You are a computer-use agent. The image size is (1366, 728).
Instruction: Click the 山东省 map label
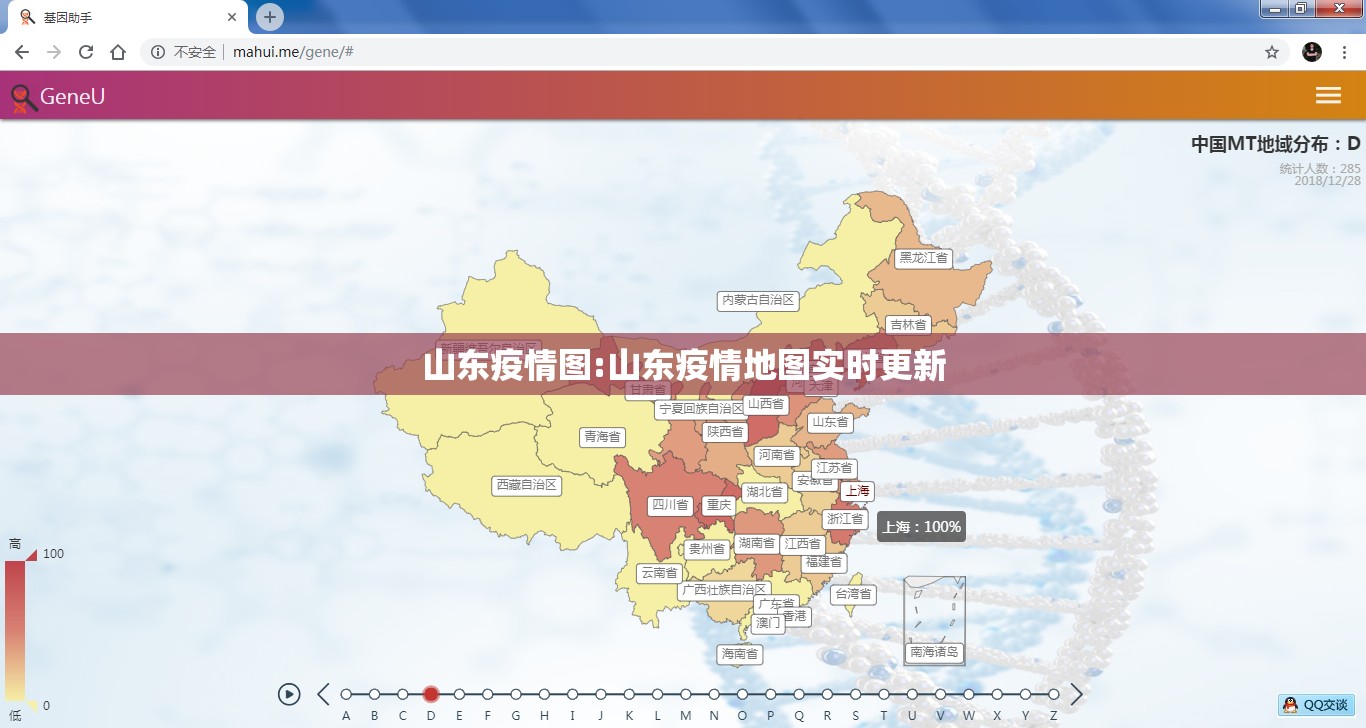pos(830,422)
